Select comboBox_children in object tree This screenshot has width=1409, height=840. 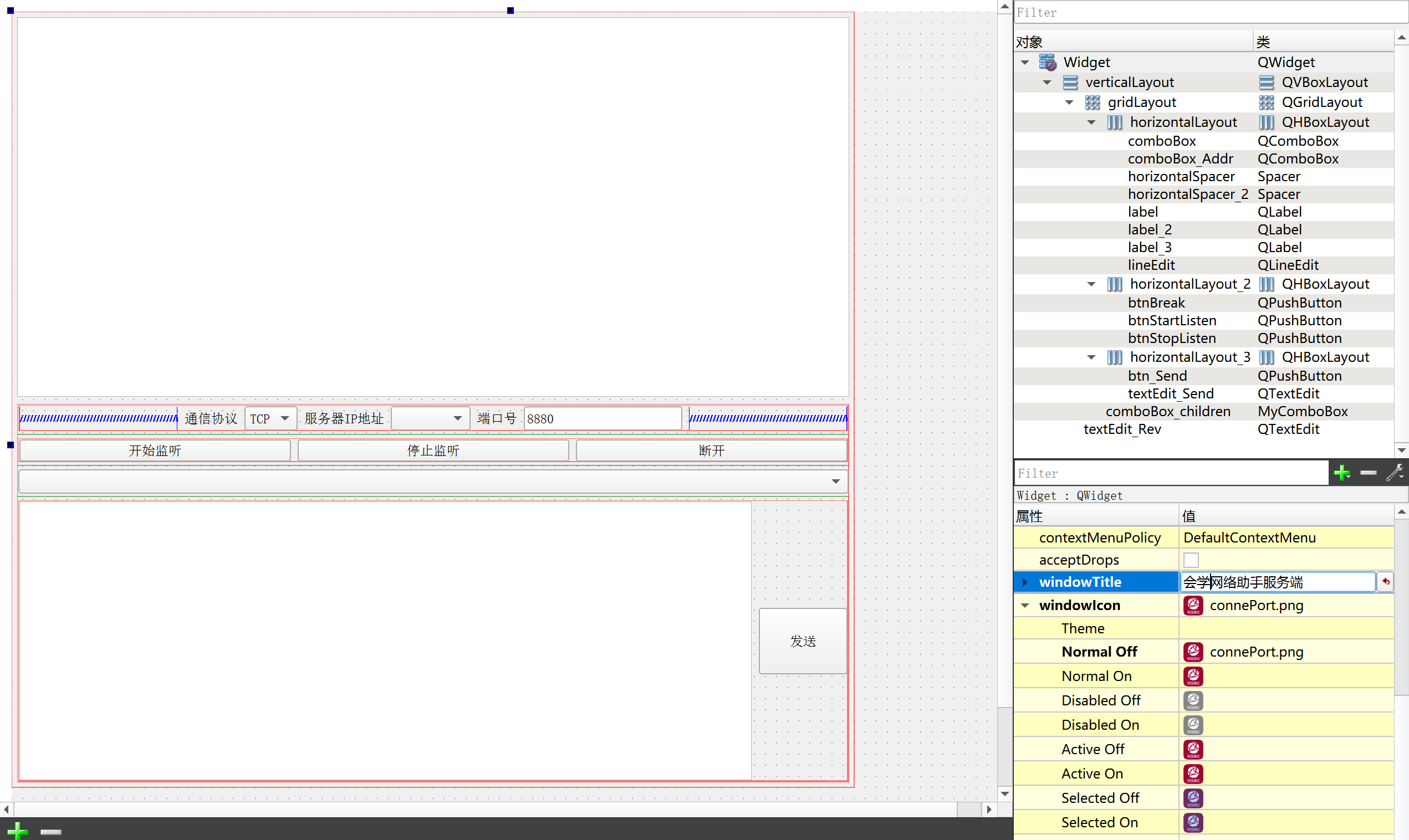1167,412
